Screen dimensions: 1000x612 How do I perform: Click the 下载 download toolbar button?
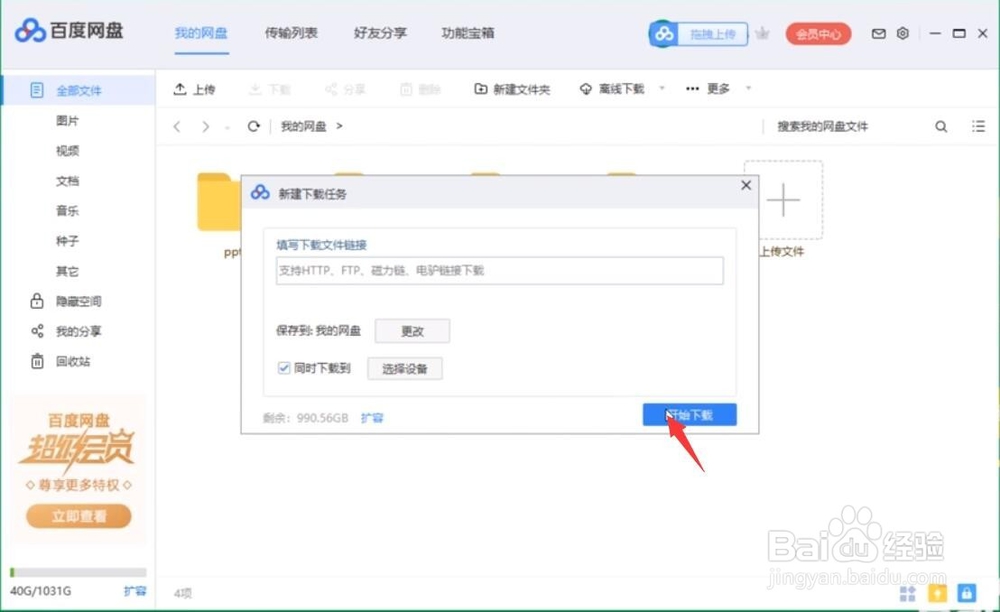tap(270, 89)
